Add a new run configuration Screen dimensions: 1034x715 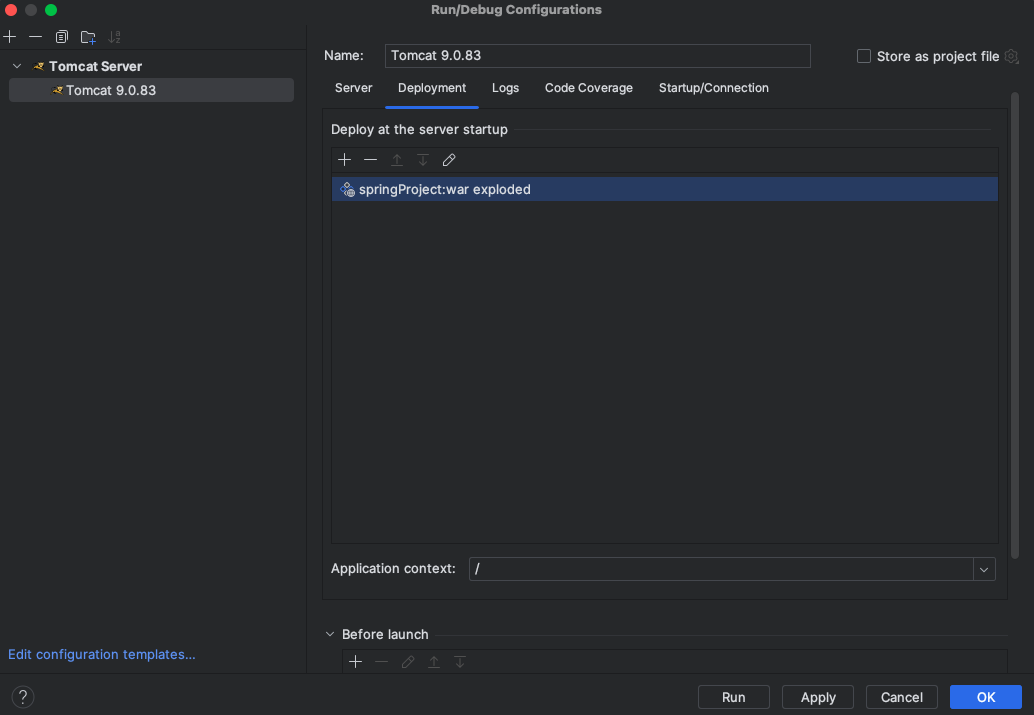pos(10,37)
